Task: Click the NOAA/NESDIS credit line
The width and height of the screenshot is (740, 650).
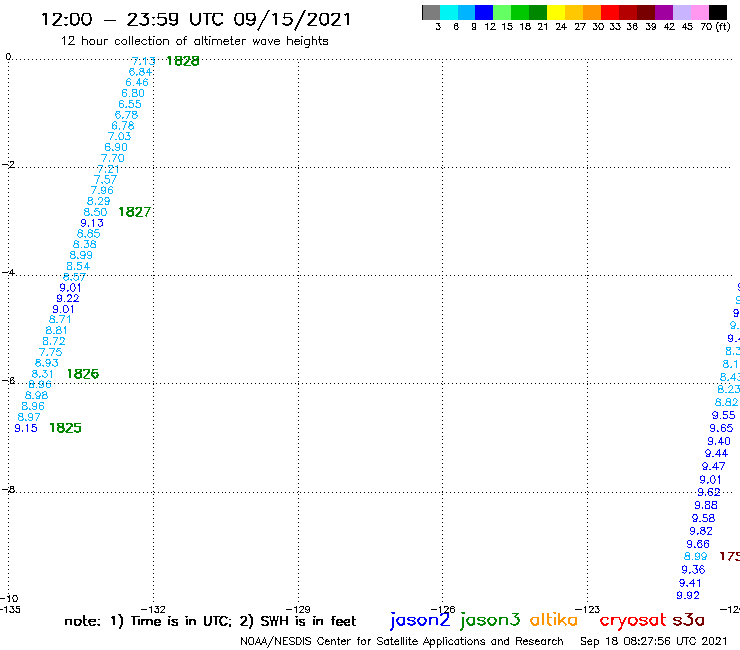Action: coord(402,641)
